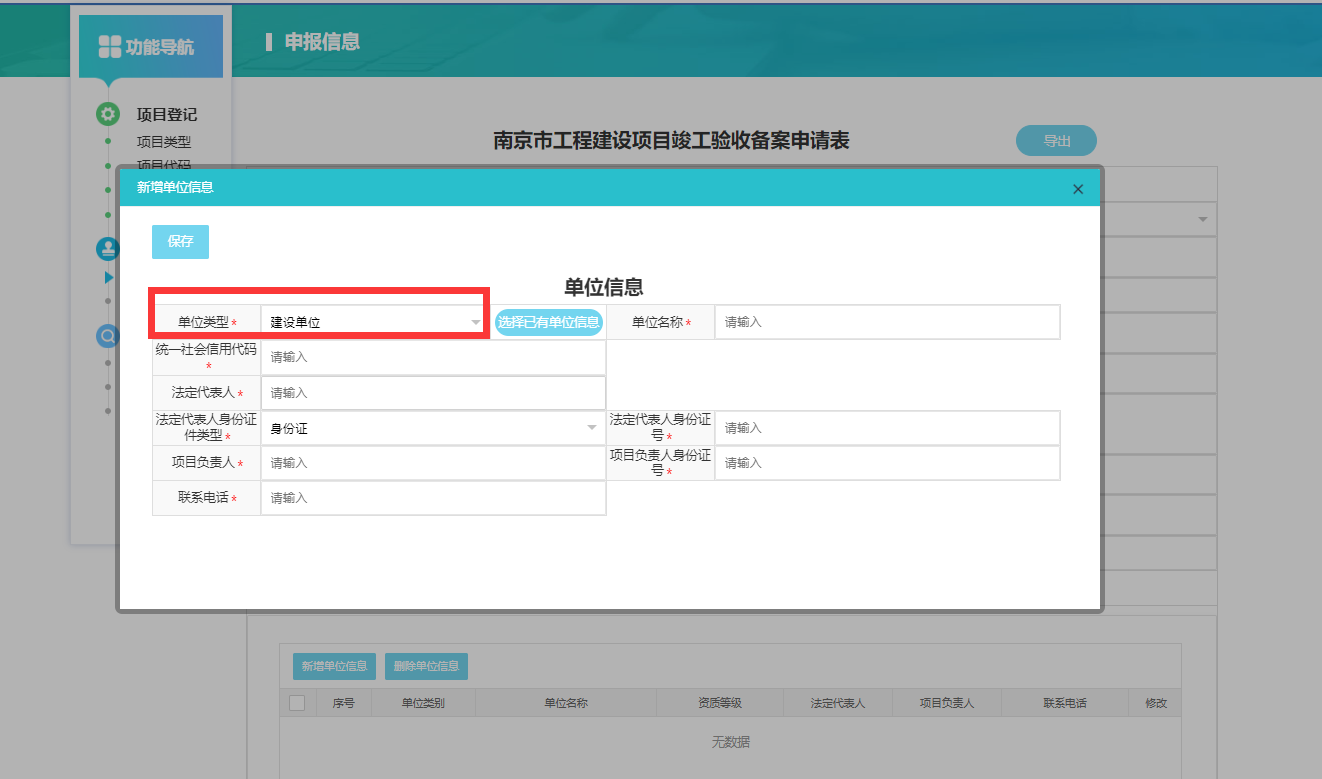The image size is (1322, 779).
Task: Click the 导出 button
Action: point(1056,141)
